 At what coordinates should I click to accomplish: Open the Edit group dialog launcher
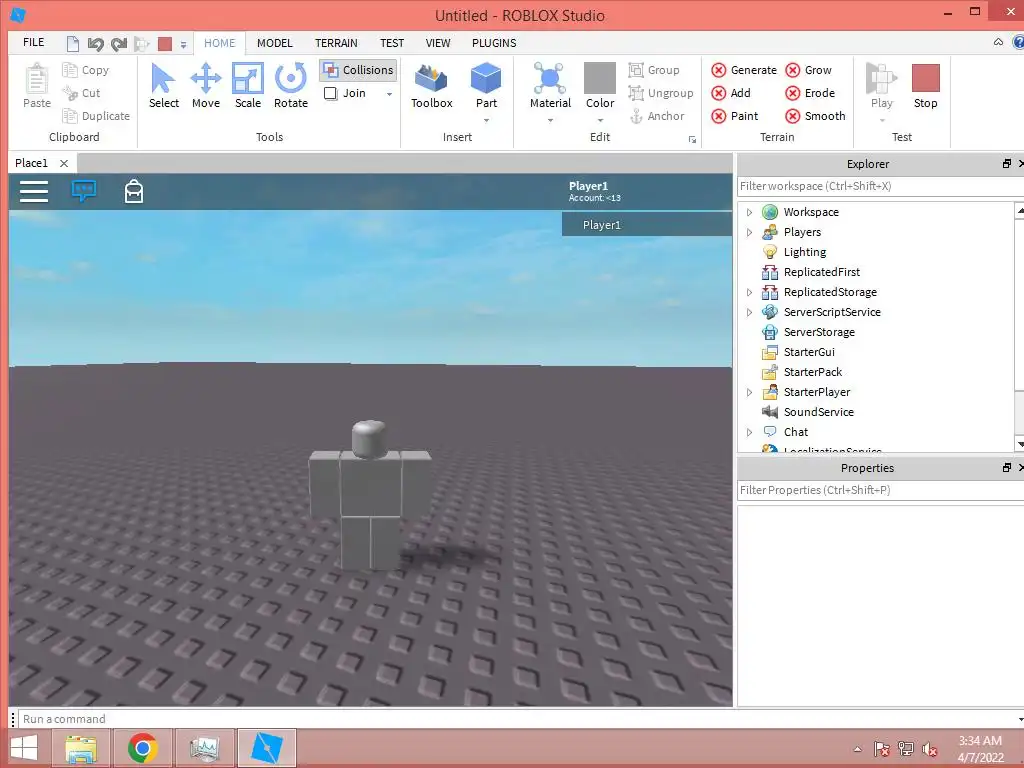pyautogui.click(x=692, y=139)
